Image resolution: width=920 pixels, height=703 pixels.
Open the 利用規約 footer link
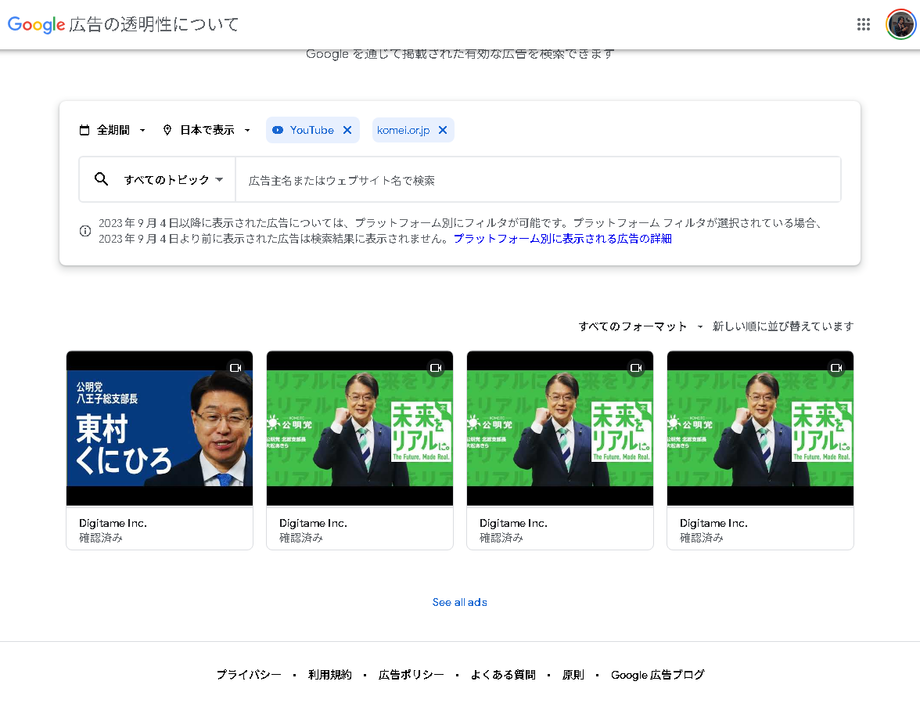pyautogui.click(x=330, y=675)
